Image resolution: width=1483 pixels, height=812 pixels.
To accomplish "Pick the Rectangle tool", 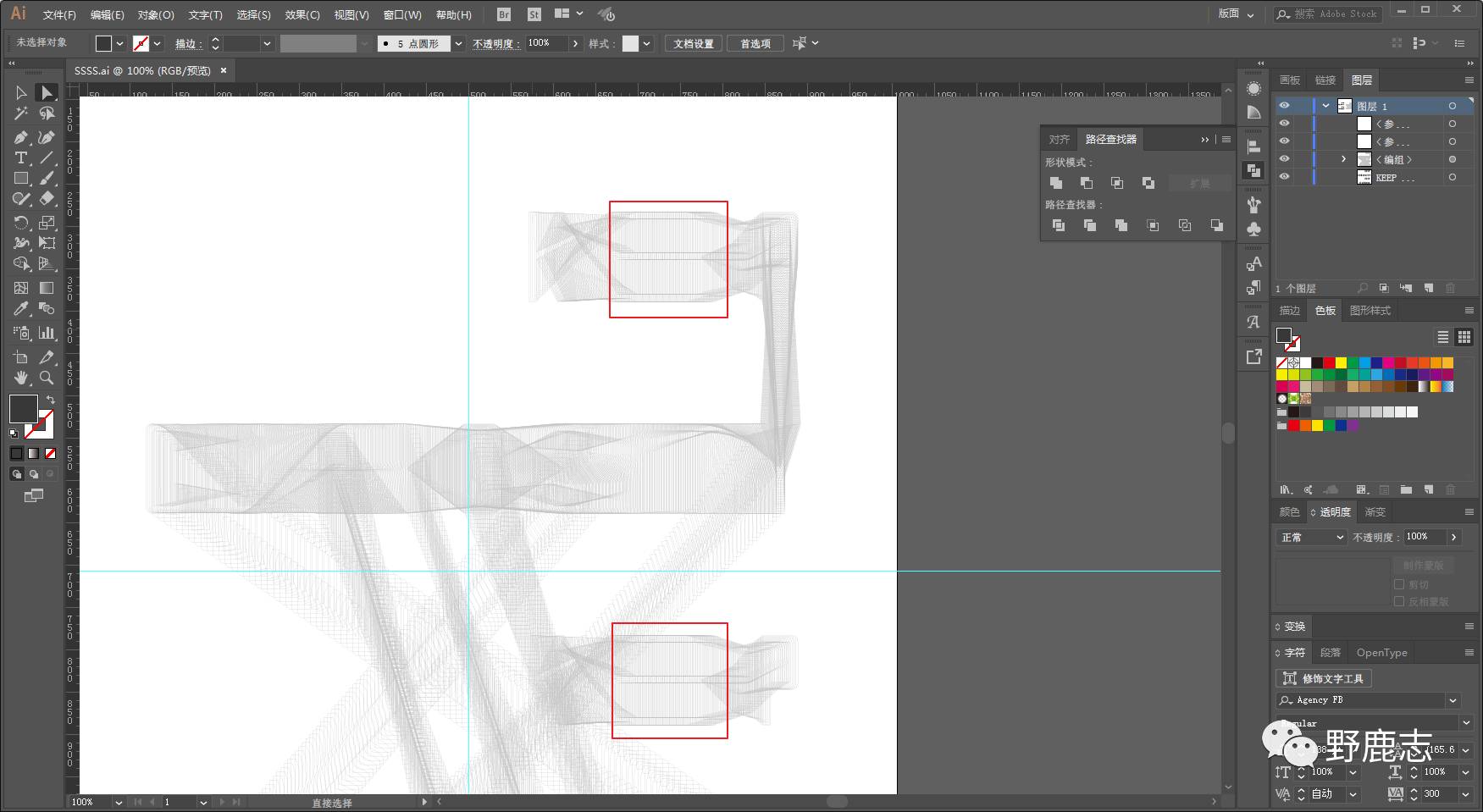I will click(21, 179).
